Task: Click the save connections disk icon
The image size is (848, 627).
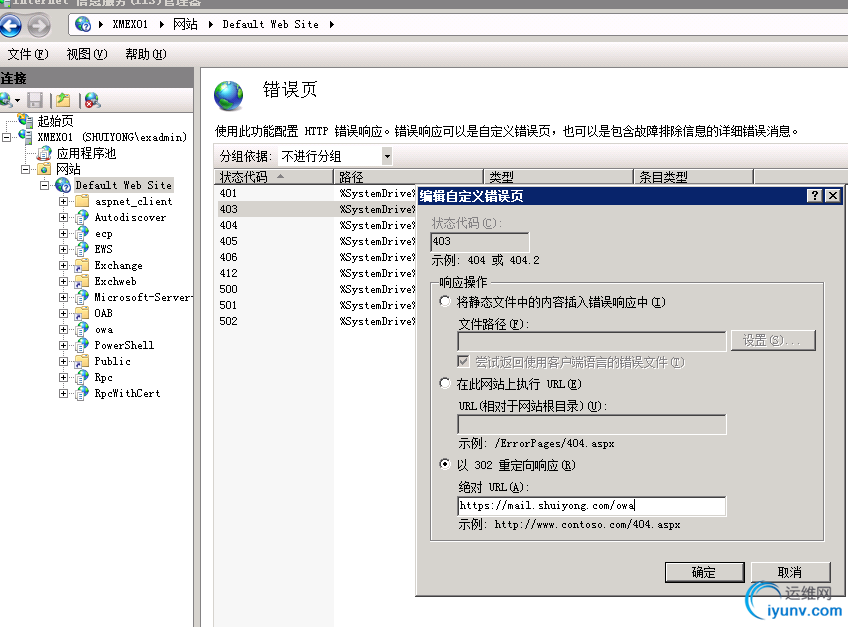Action: (33, 99)
